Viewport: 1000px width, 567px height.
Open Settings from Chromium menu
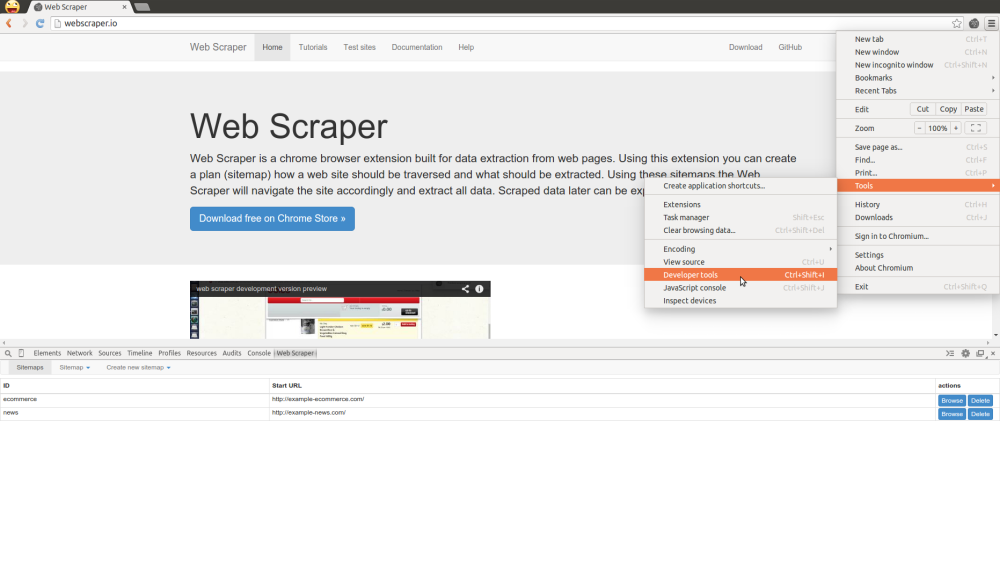click(x=918, y=255)
